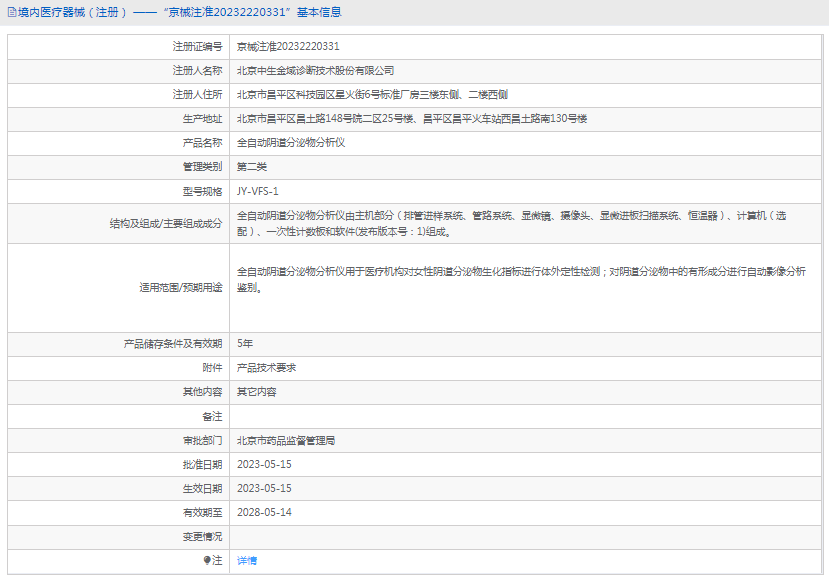Select approving body 北京市药品监督管理局
The height and width of the screenshot is (579, 829).
click(286, 440)
